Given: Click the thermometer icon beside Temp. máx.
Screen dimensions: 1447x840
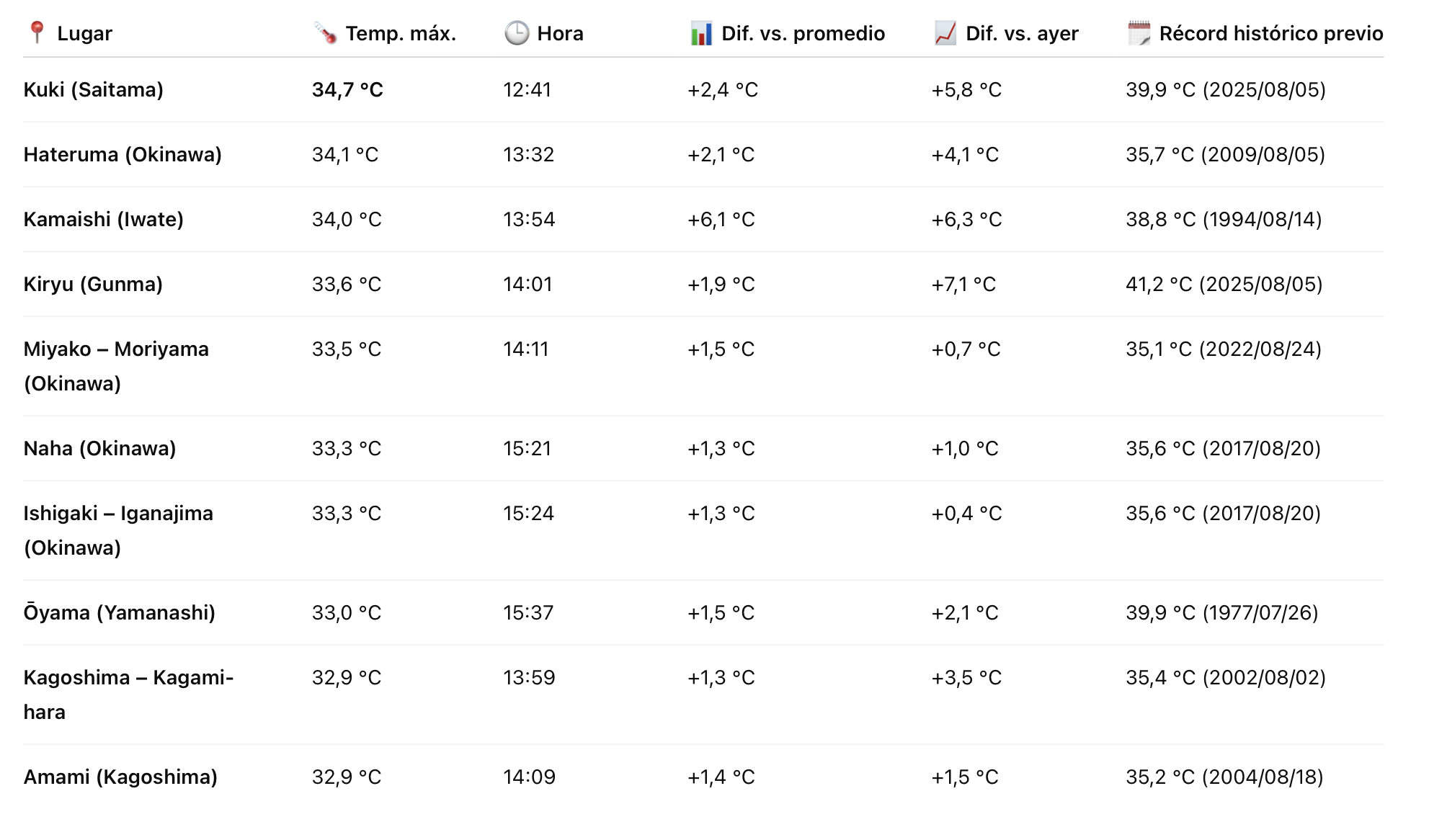Looking at the screenshot, I should [x=325, y=33].
